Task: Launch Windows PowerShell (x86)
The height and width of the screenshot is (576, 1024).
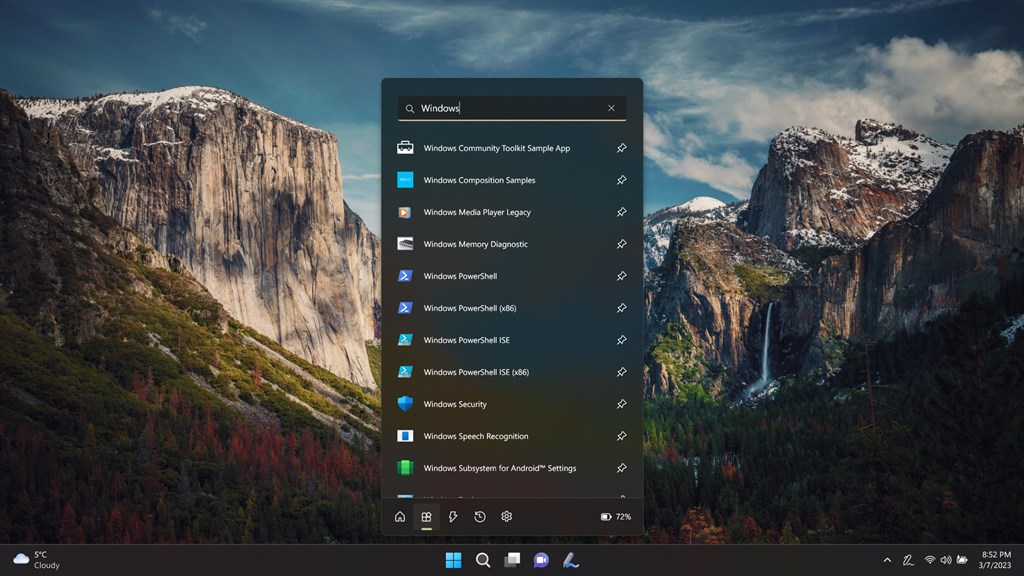Action: coord(512,308)
